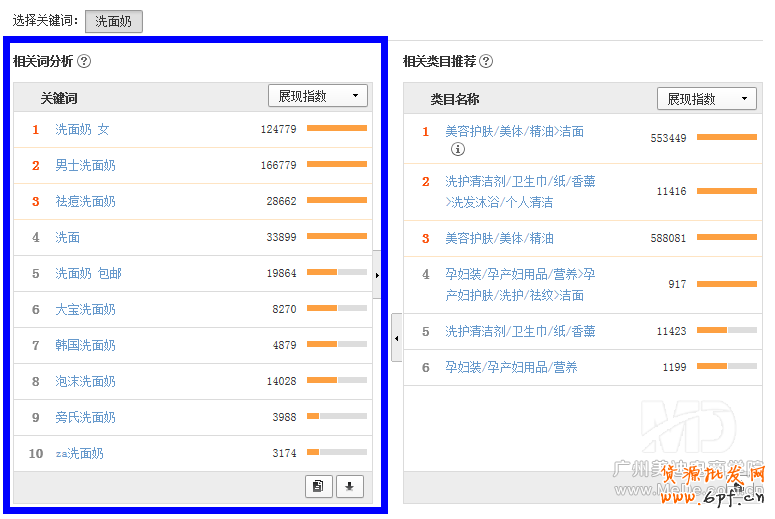Viewport: 775px width, 519px height.
Task: Click the 关键词 column header
Action: pyautogui.click(x=59, y=98)
